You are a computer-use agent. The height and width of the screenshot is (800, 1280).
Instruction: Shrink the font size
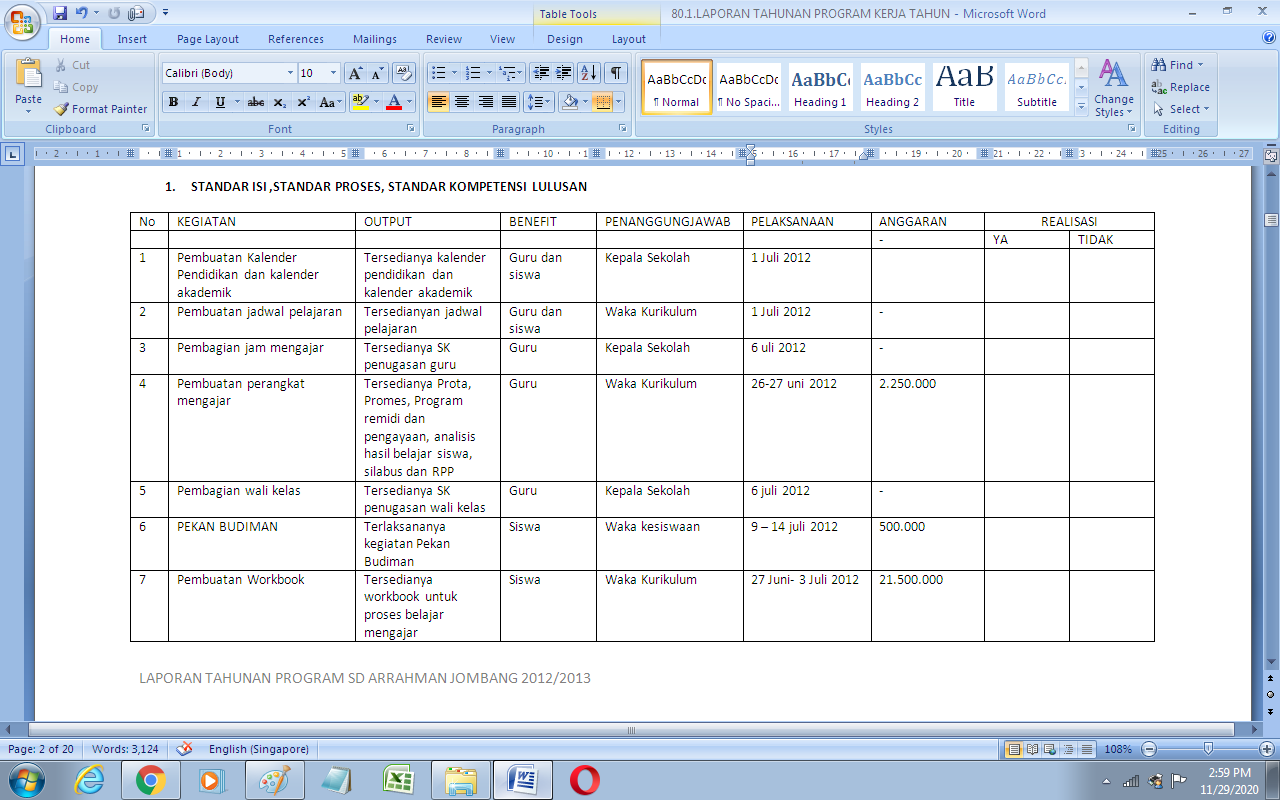click(x=377, y=73)
